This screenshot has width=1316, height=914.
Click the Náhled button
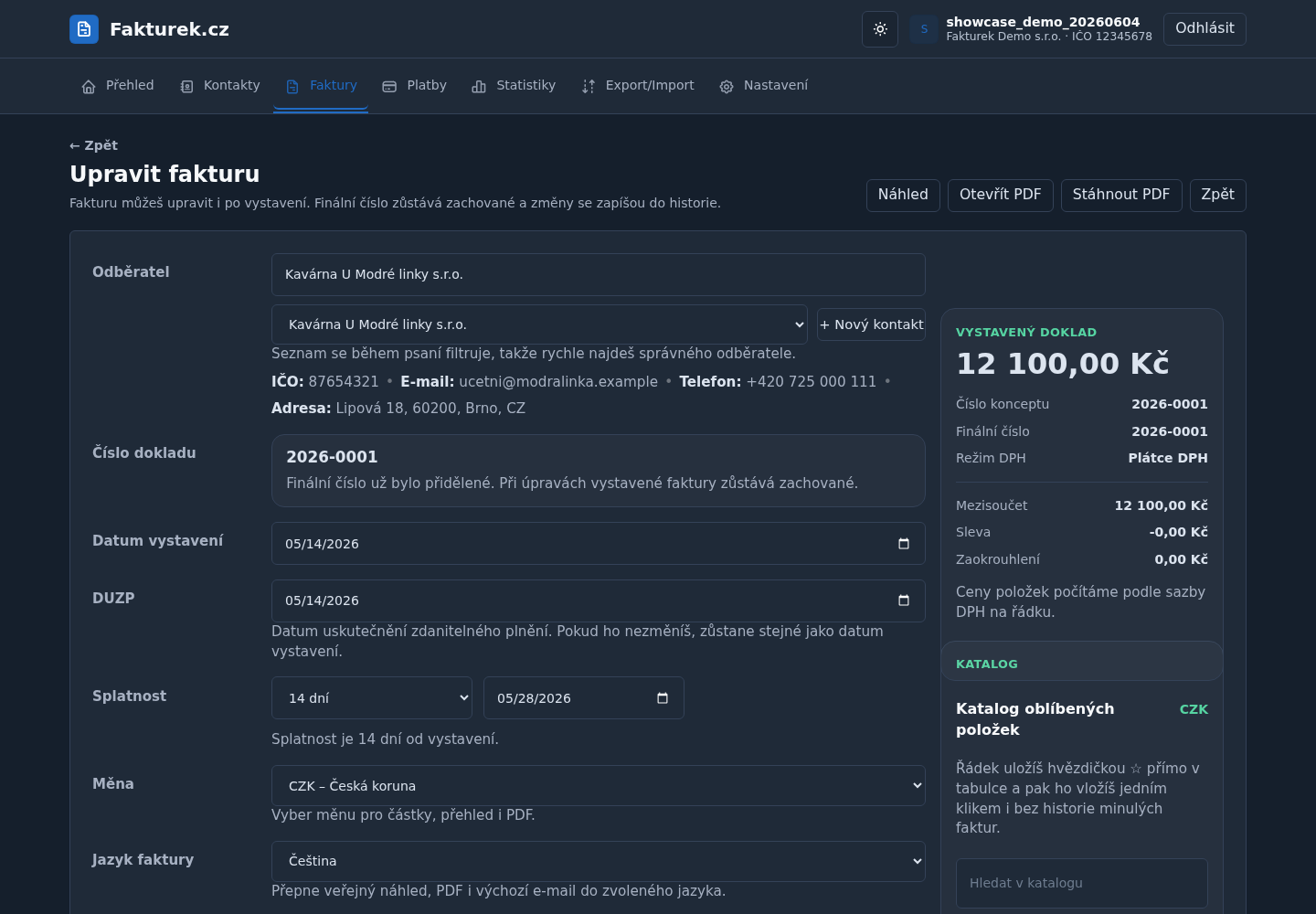(903, 196)
